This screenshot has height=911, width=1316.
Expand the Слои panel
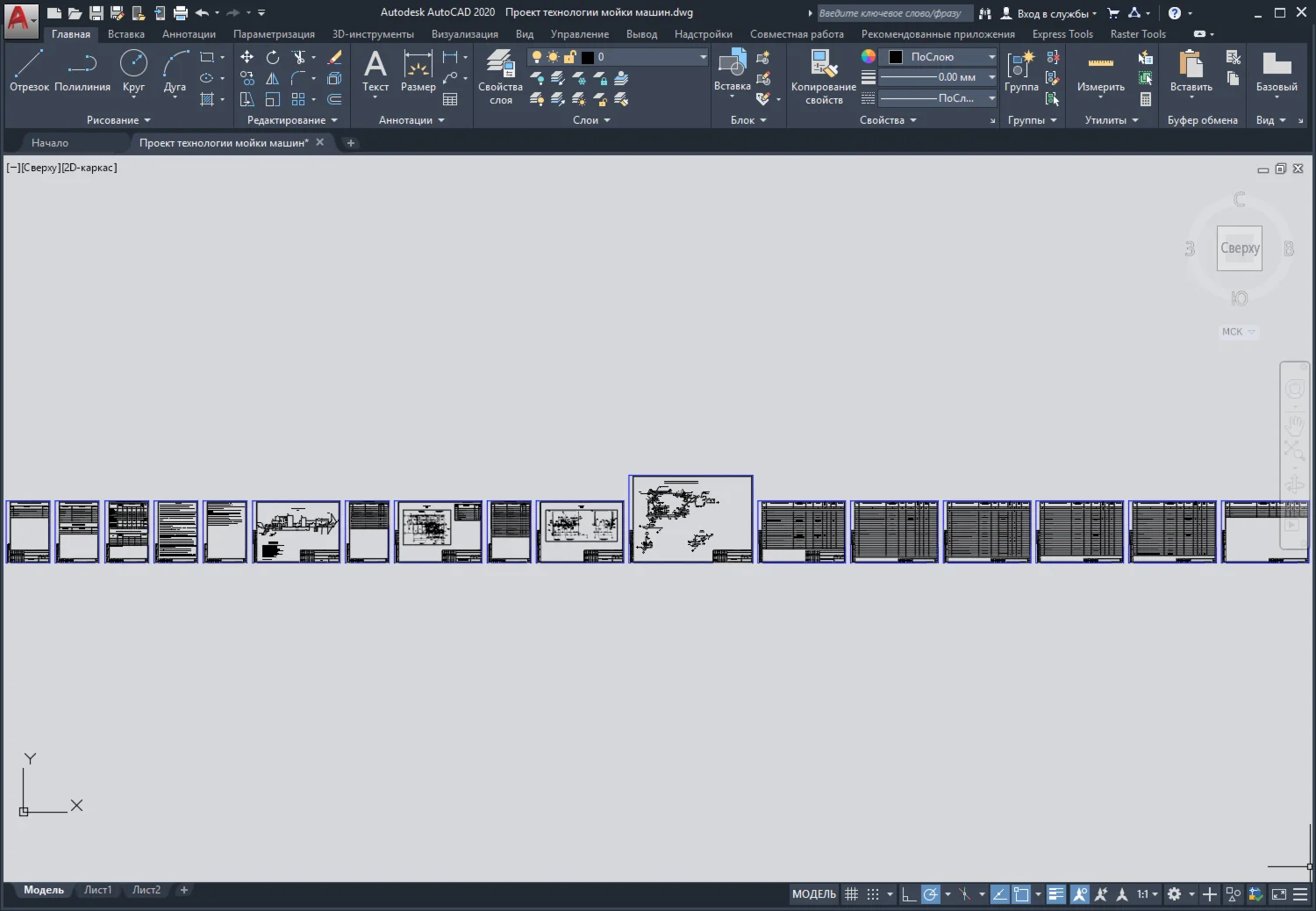[591, 120]
